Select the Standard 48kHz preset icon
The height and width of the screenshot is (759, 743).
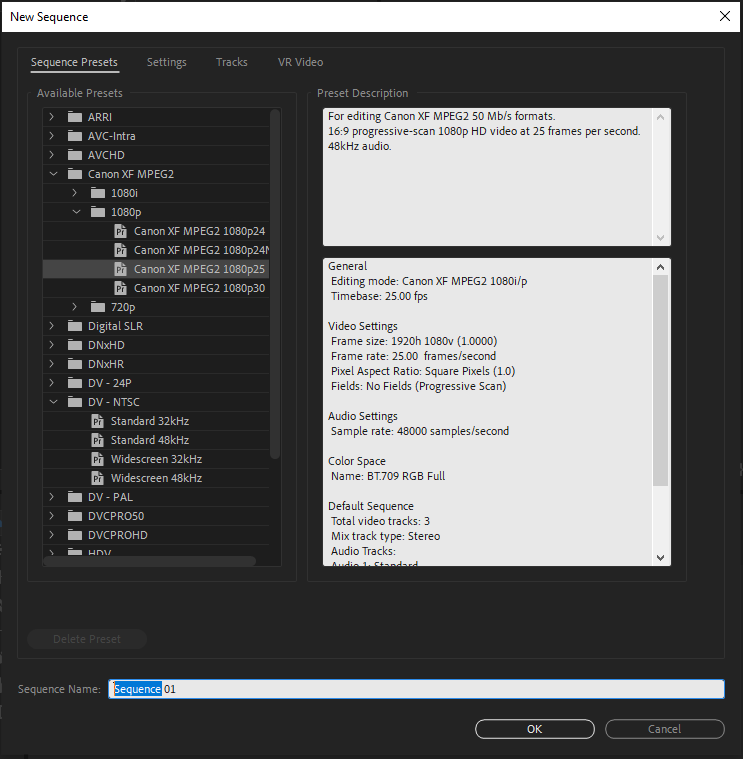tap(97, 440)
